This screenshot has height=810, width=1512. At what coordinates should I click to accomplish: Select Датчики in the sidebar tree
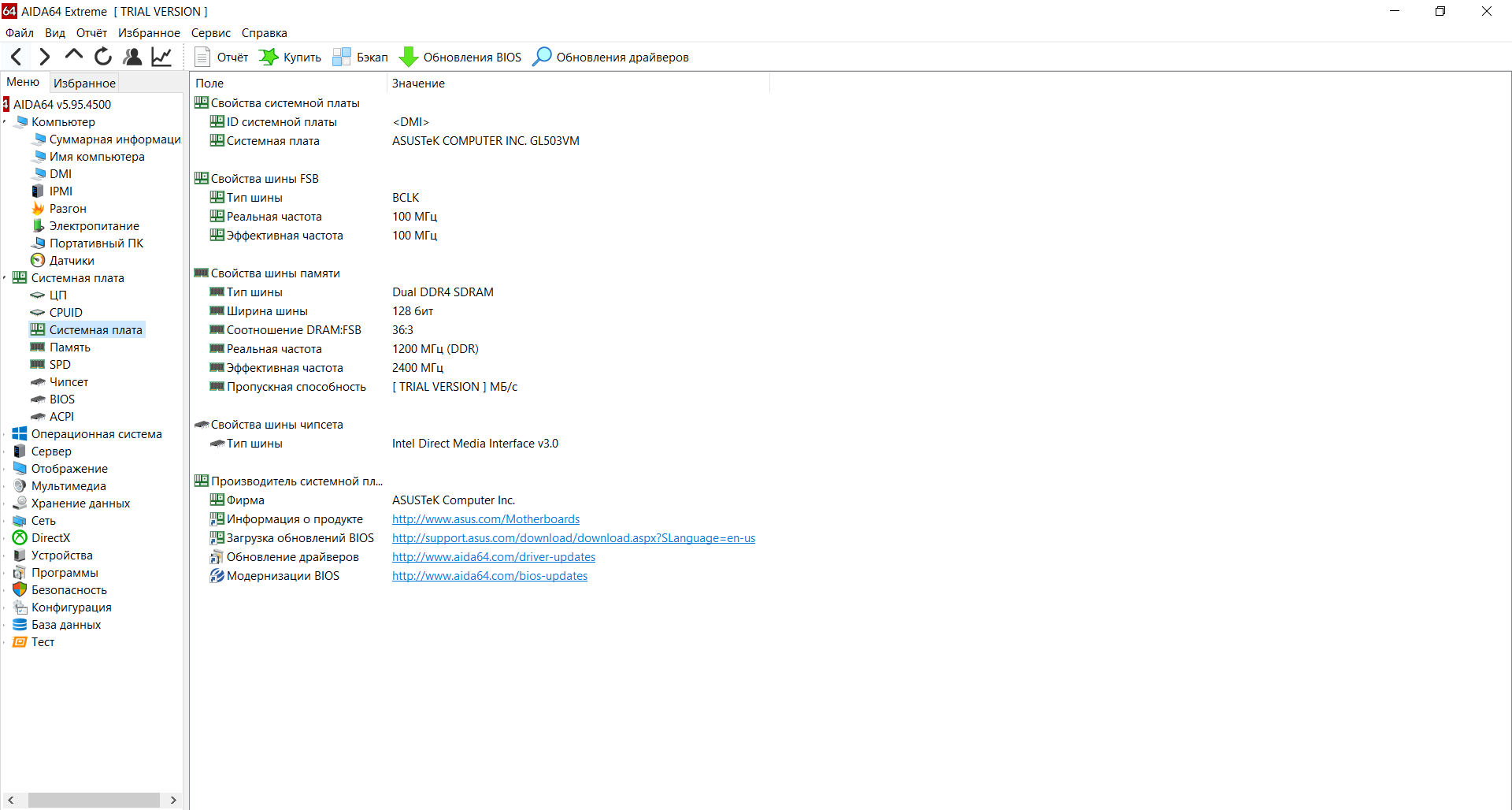click(x=72, y=261)
